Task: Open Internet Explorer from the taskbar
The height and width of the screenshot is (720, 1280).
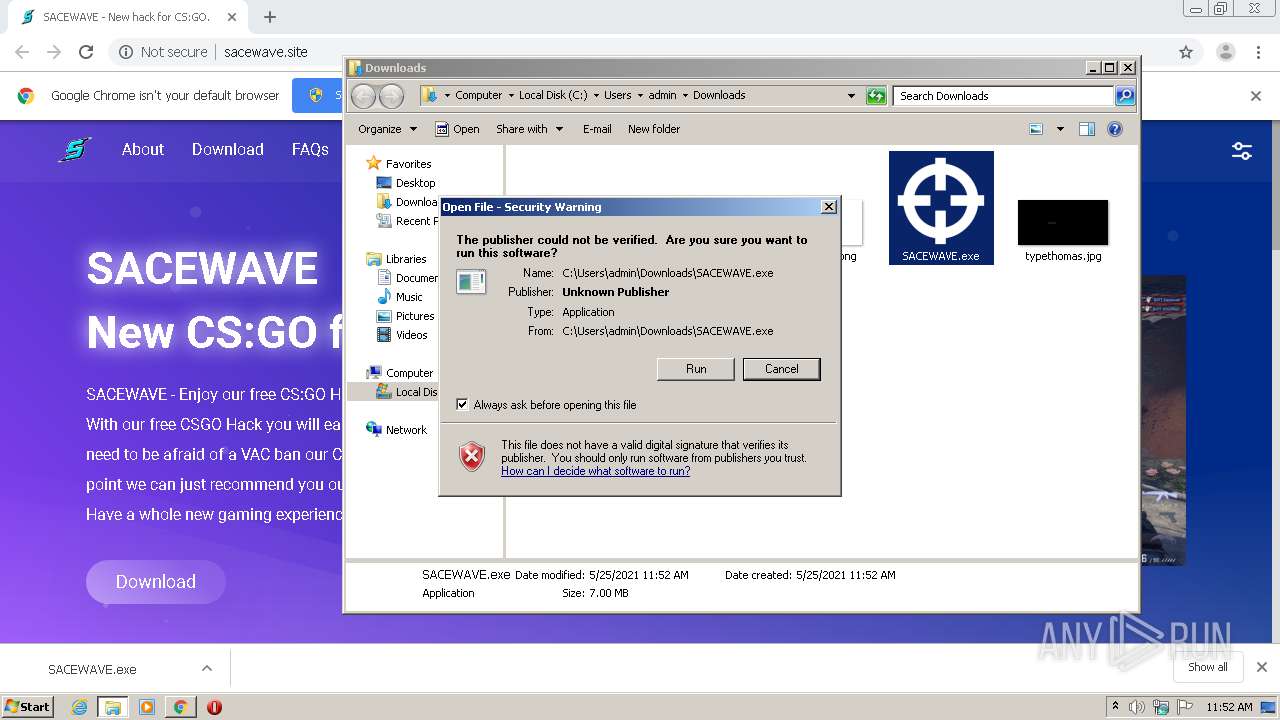Action: click(79, 707)
